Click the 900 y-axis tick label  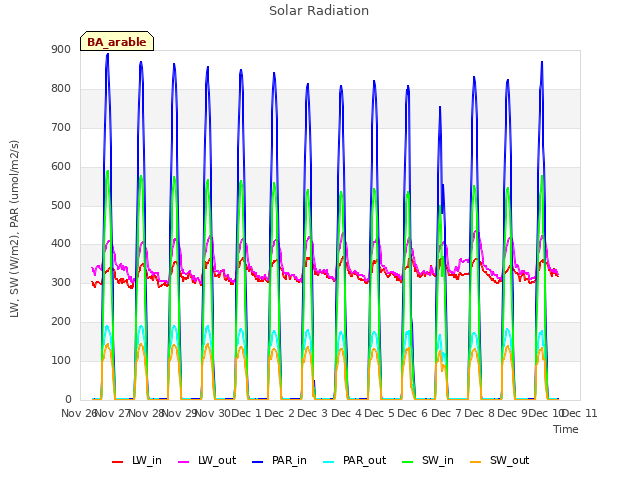[x=61, y=50]
